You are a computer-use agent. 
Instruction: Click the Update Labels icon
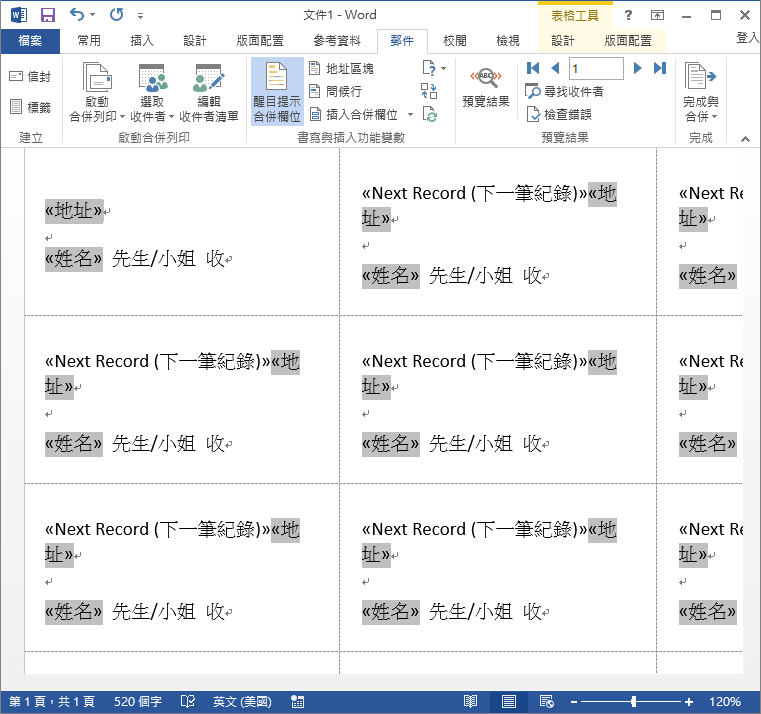click(x=430, y=115)
